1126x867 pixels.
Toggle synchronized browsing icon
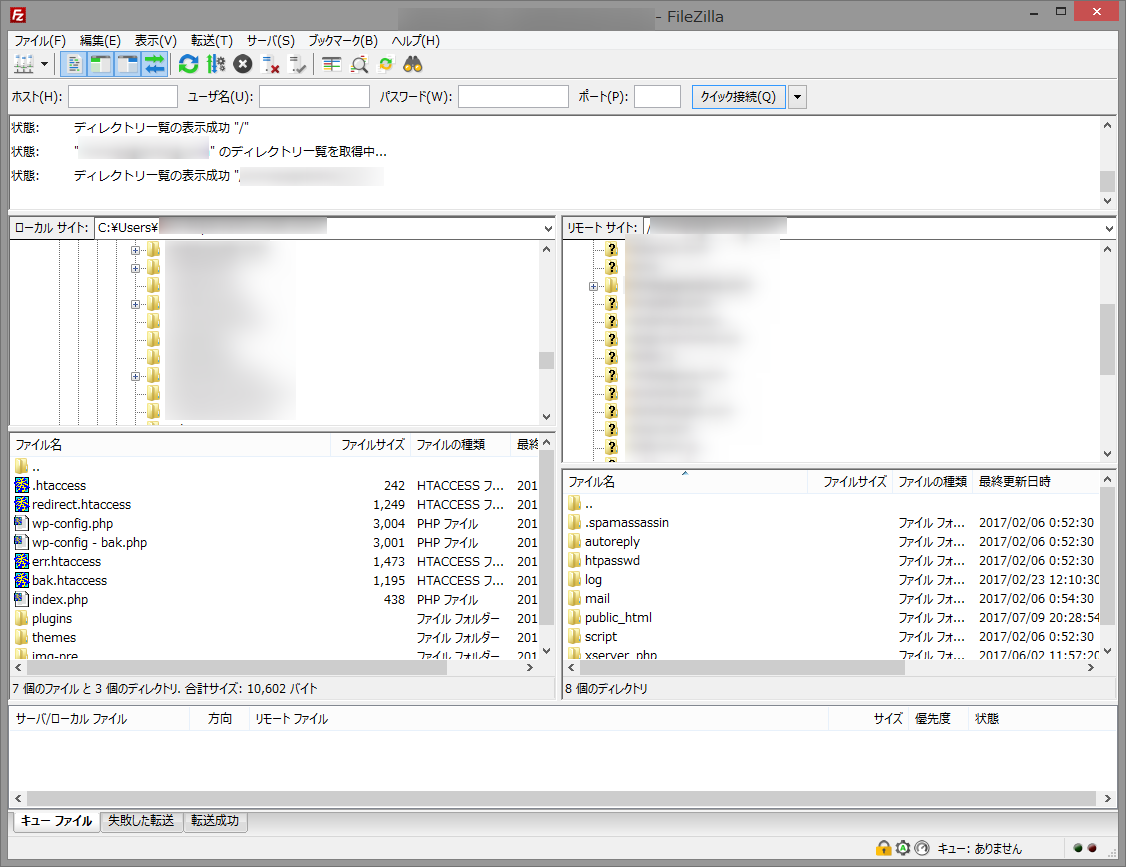click(386, 65)
